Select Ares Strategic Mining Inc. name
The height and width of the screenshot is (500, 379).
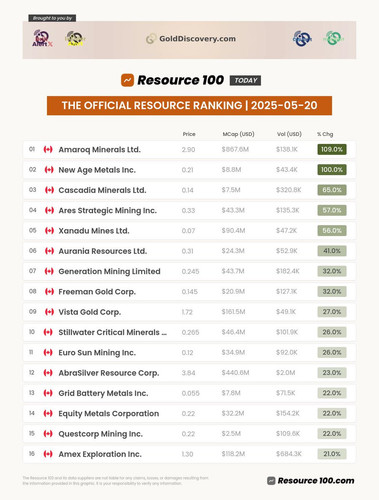pos(107,211)
